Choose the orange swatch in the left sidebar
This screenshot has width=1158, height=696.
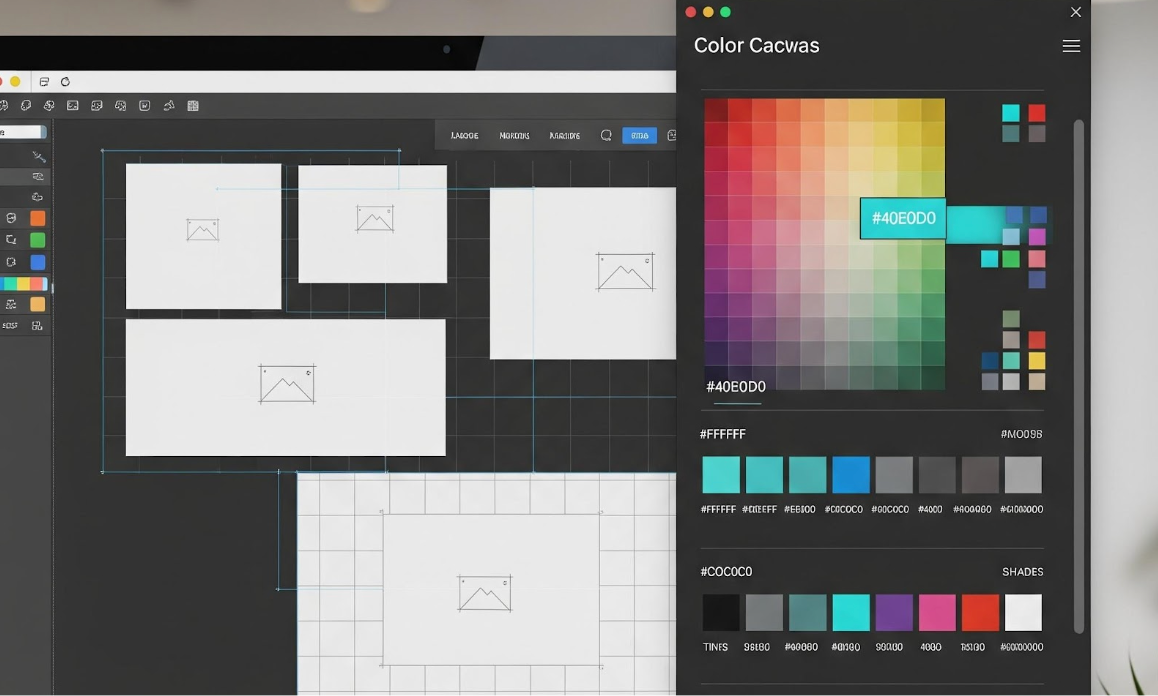click(37, 218)
